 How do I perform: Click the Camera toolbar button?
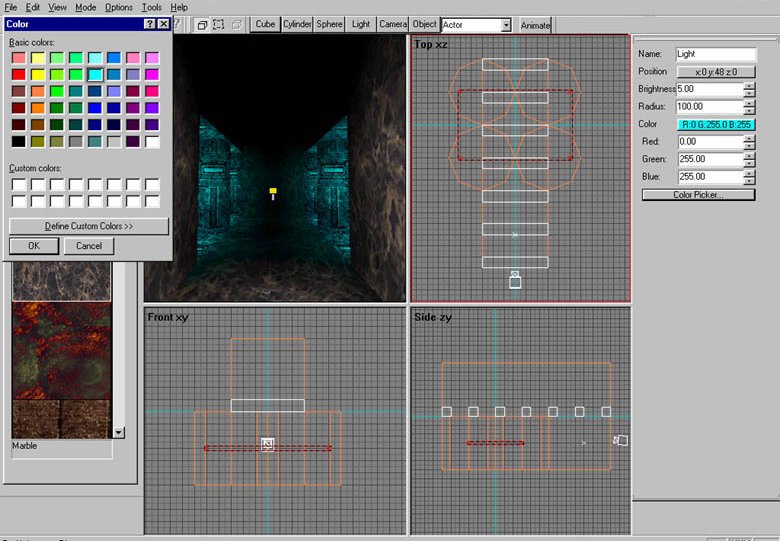click(393, 24)
